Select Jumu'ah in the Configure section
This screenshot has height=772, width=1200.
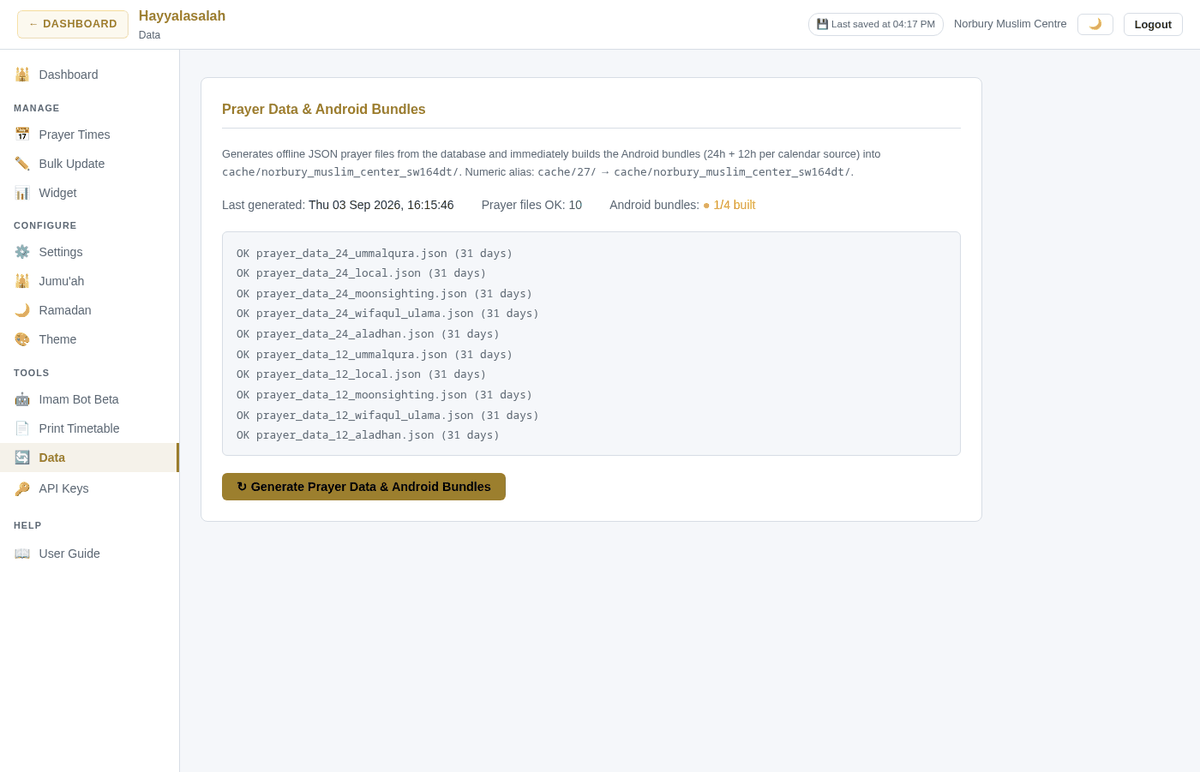90,281
